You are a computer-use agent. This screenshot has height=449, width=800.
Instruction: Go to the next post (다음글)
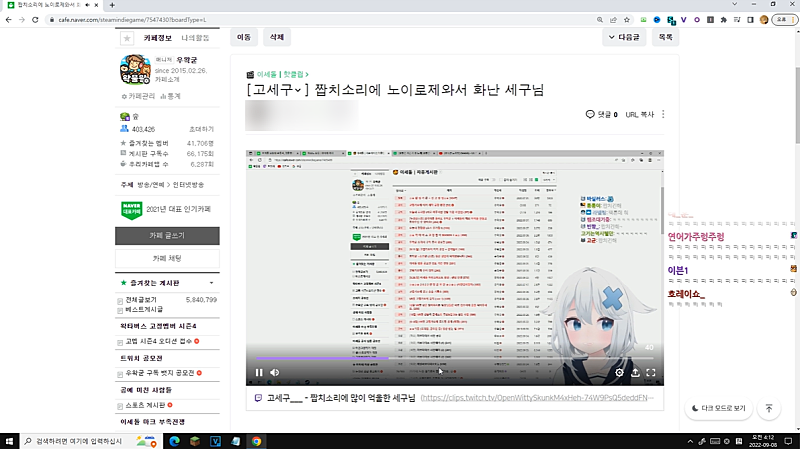click(x=624, y=37)
